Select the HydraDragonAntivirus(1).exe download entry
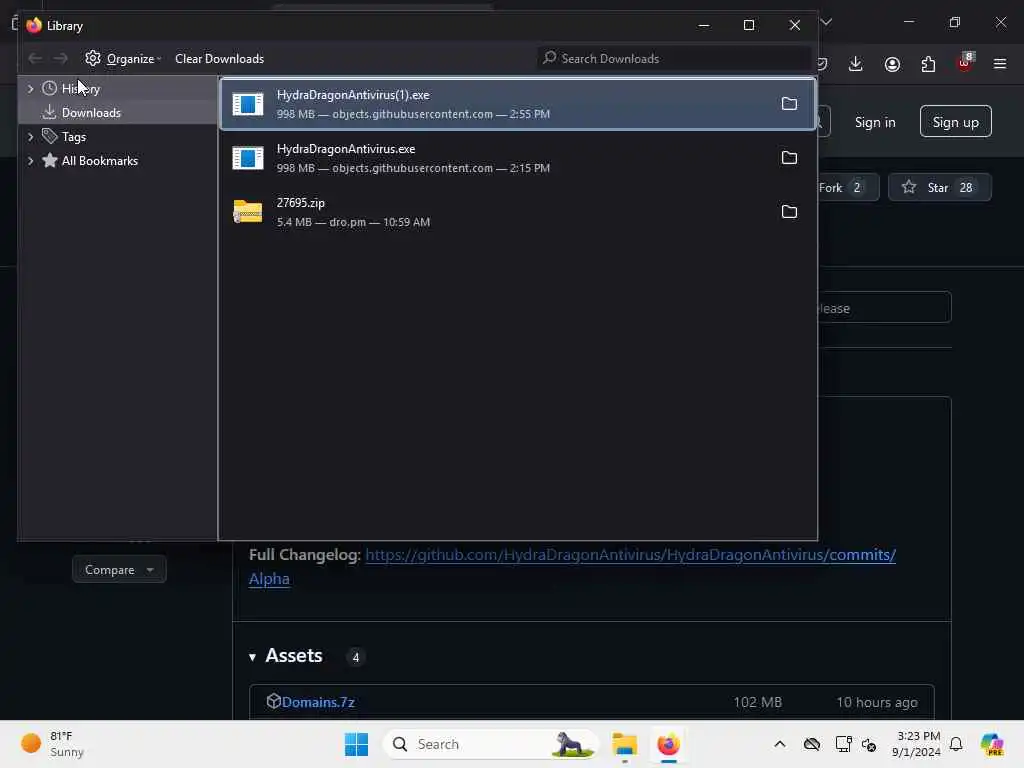This screenshot has width=1024, height=768. click(518, 104)
